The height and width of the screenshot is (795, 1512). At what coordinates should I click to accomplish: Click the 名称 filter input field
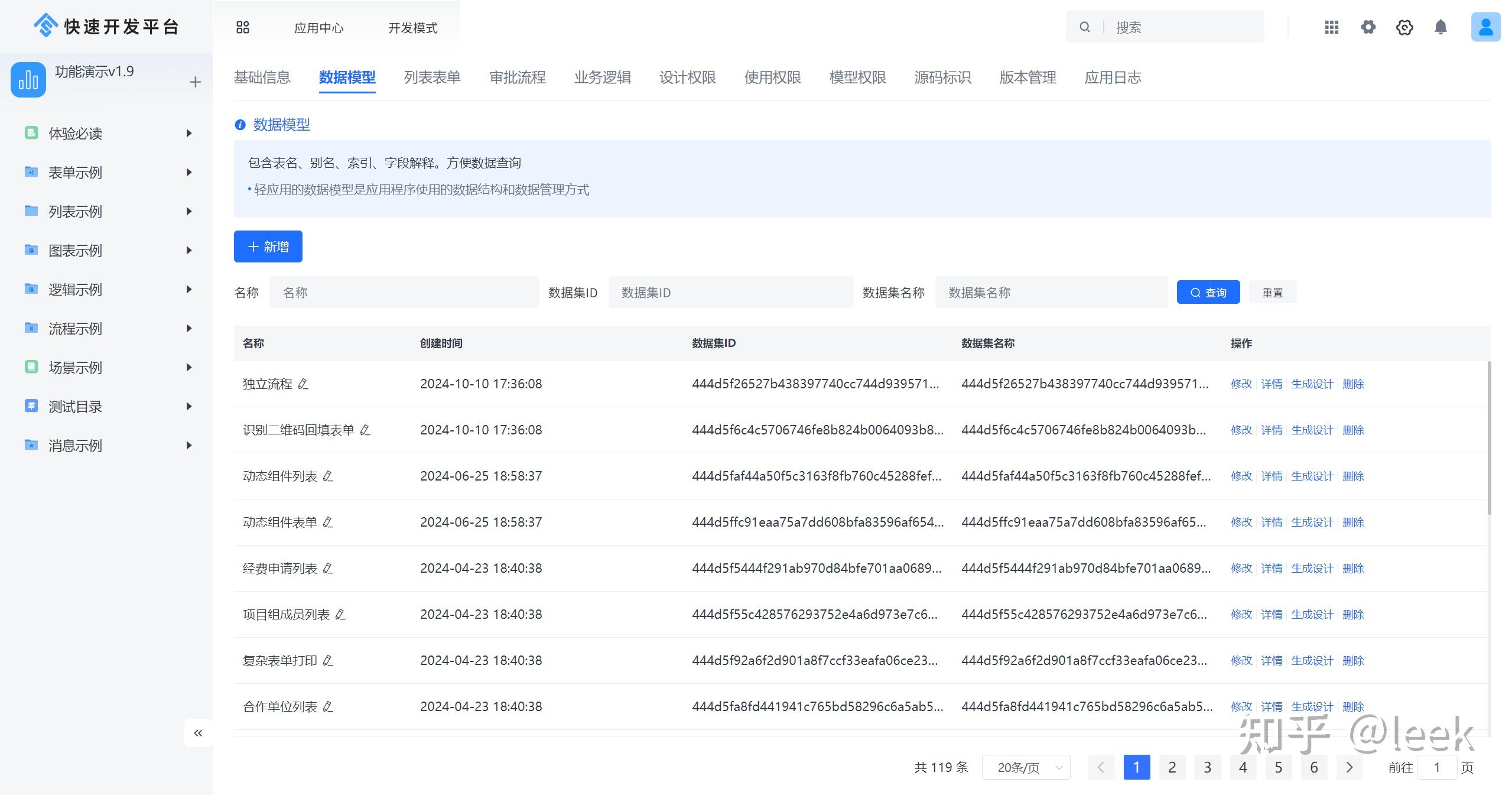pyautogui.click(x=404, y=293)
